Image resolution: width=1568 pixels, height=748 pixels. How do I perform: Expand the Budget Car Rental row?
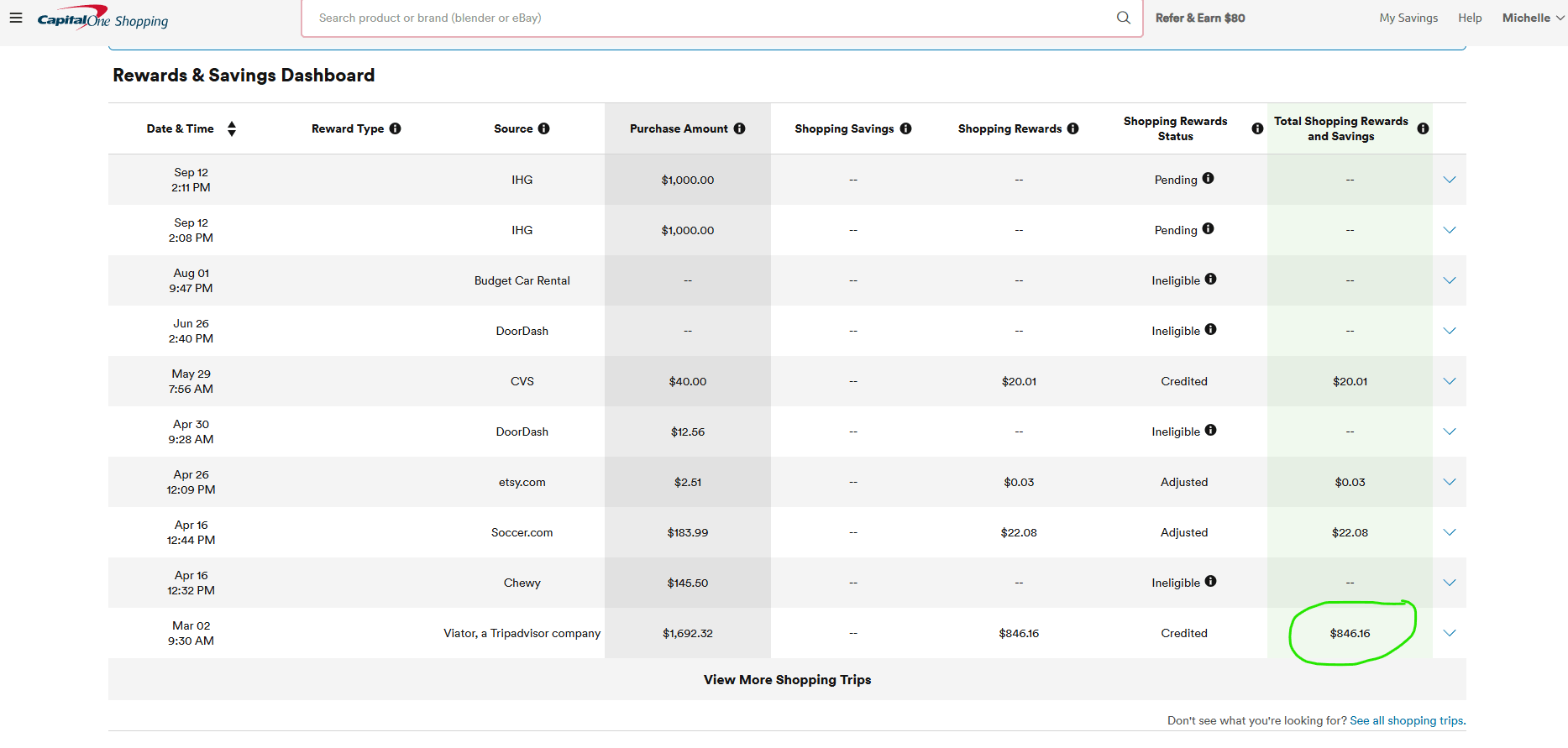[1450, 280]
